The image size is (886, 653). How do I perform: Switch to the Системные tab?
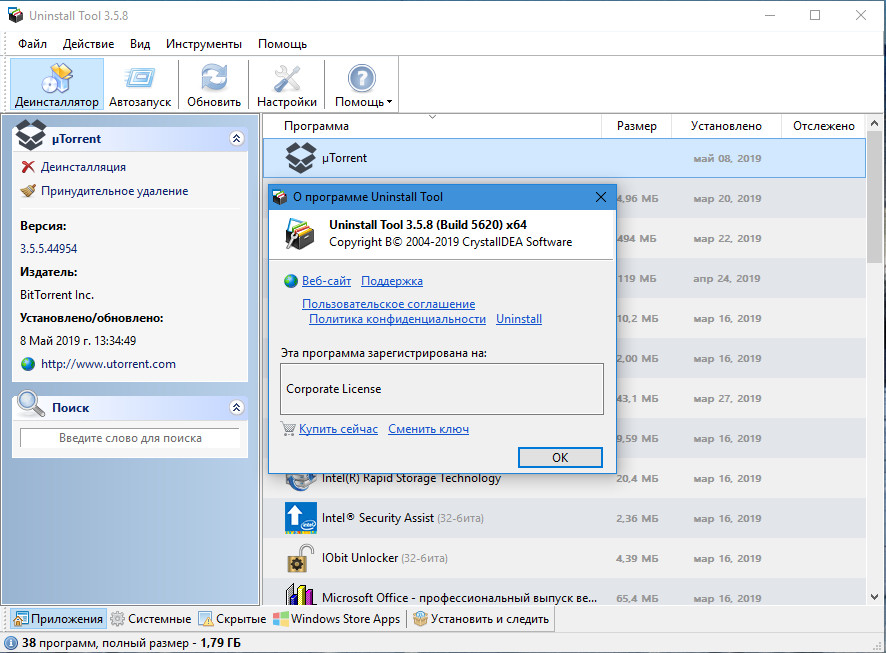pyautogui.click(x=151, y=619)
